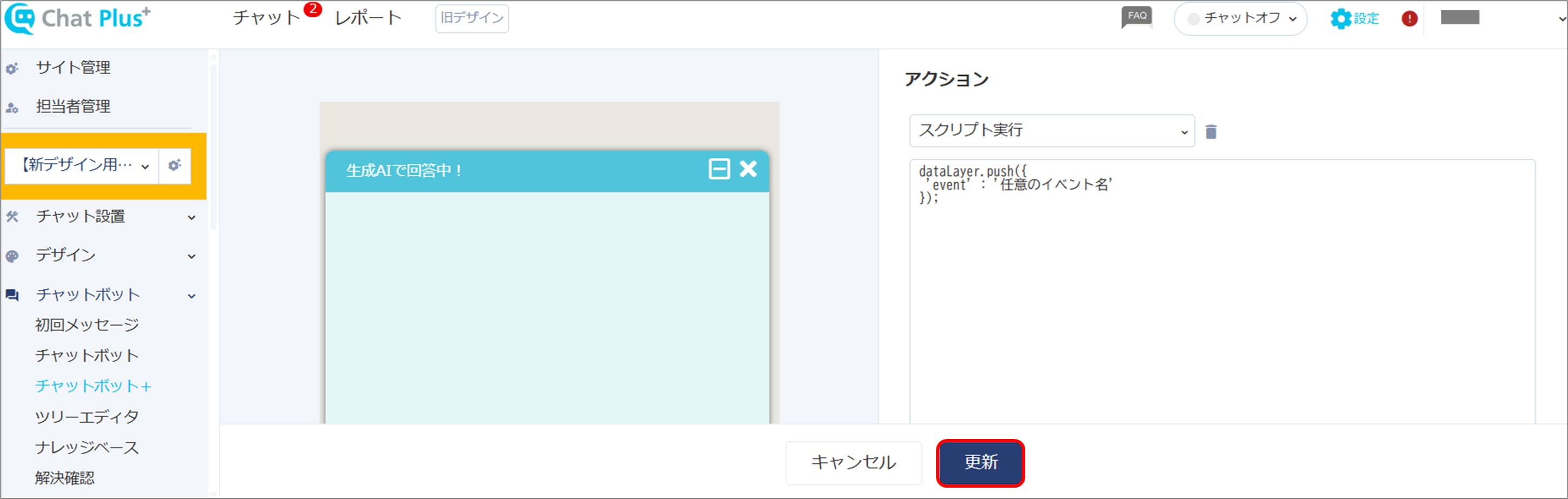Screen dimensions: 1568x499
Task: Collapse the チャットボット menu chevron
Action: tap(192, 296)
